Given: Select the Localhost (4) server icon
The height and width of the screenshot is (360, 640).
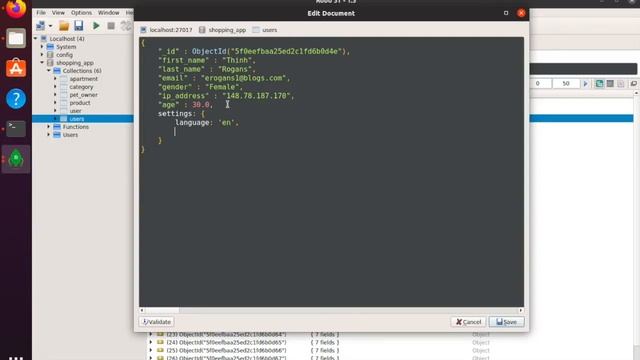Looking at the screenshot, I should (44, 38).
